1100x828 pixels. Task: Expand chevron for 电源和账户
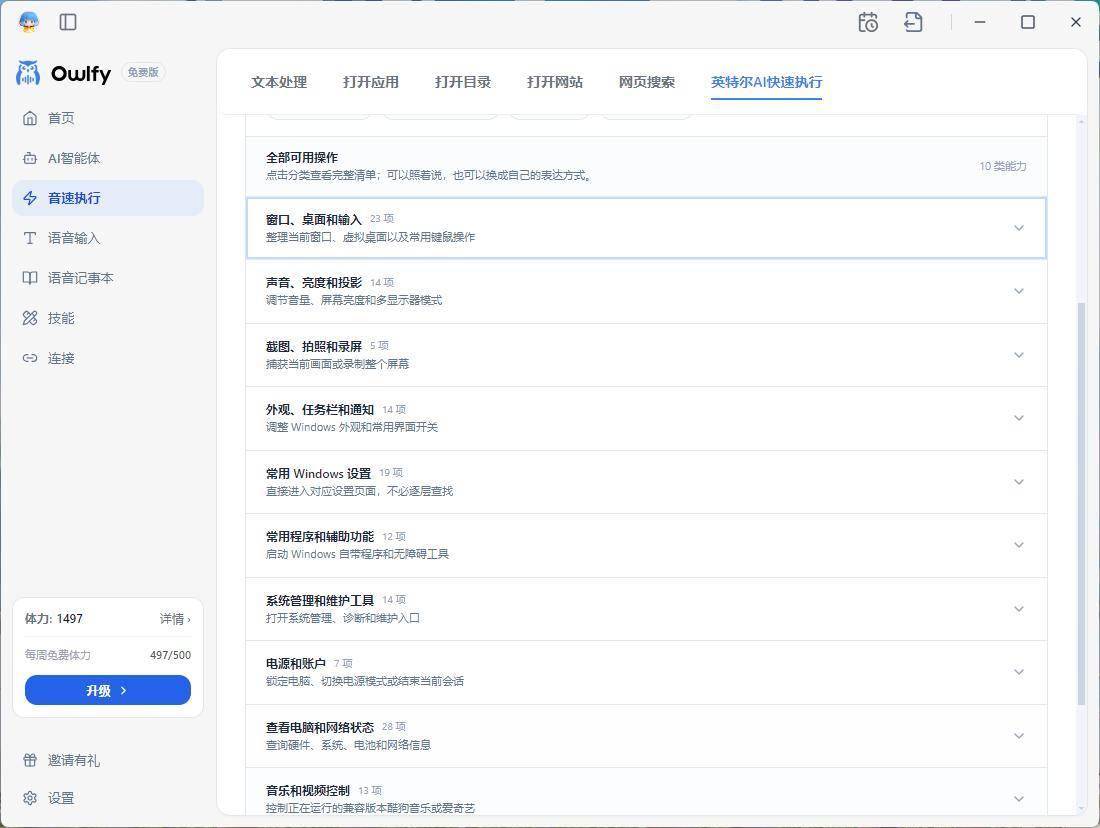click(1019, 672)
